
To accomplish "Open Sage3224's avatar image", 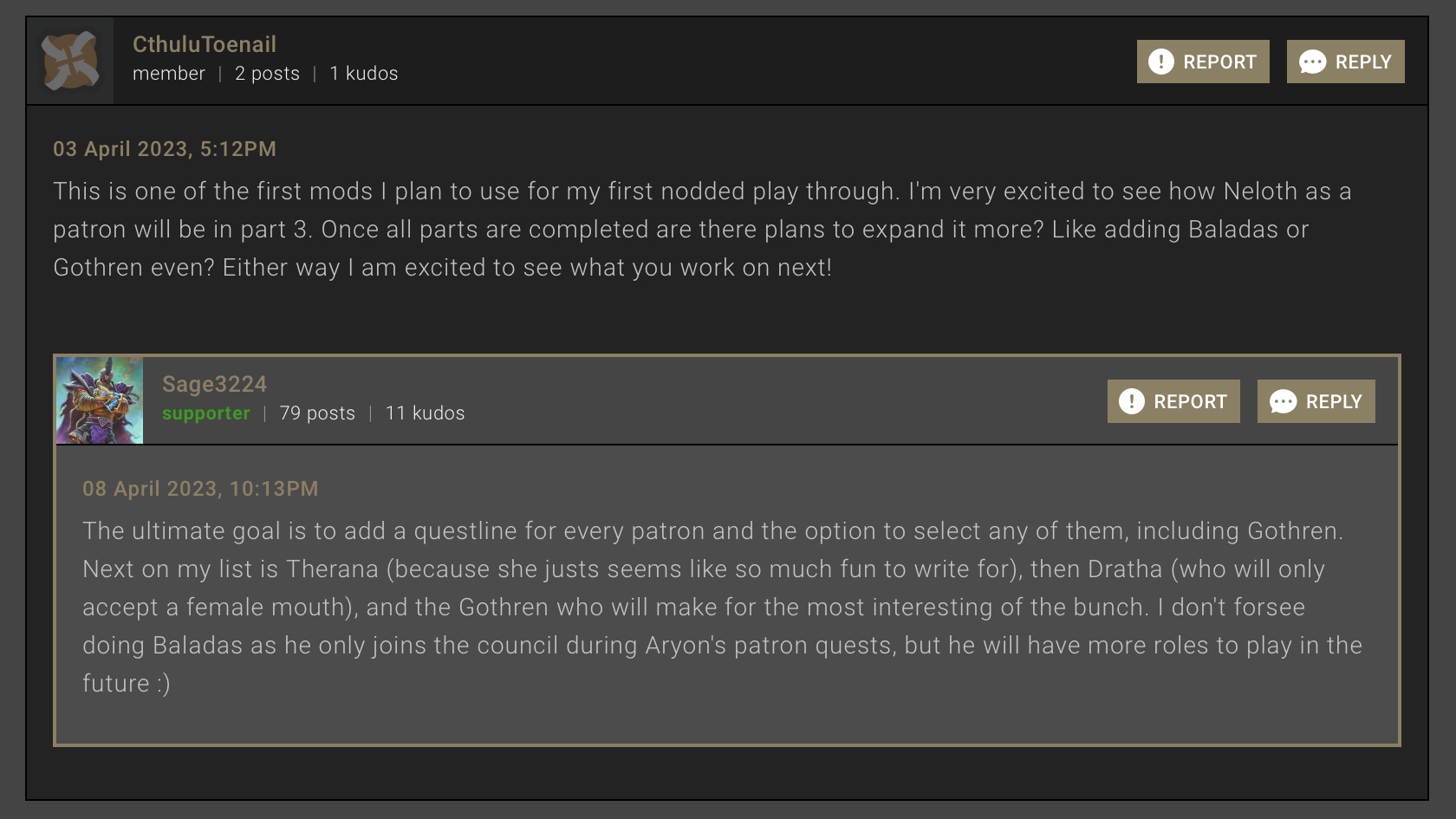I will (x=100, y=400).
